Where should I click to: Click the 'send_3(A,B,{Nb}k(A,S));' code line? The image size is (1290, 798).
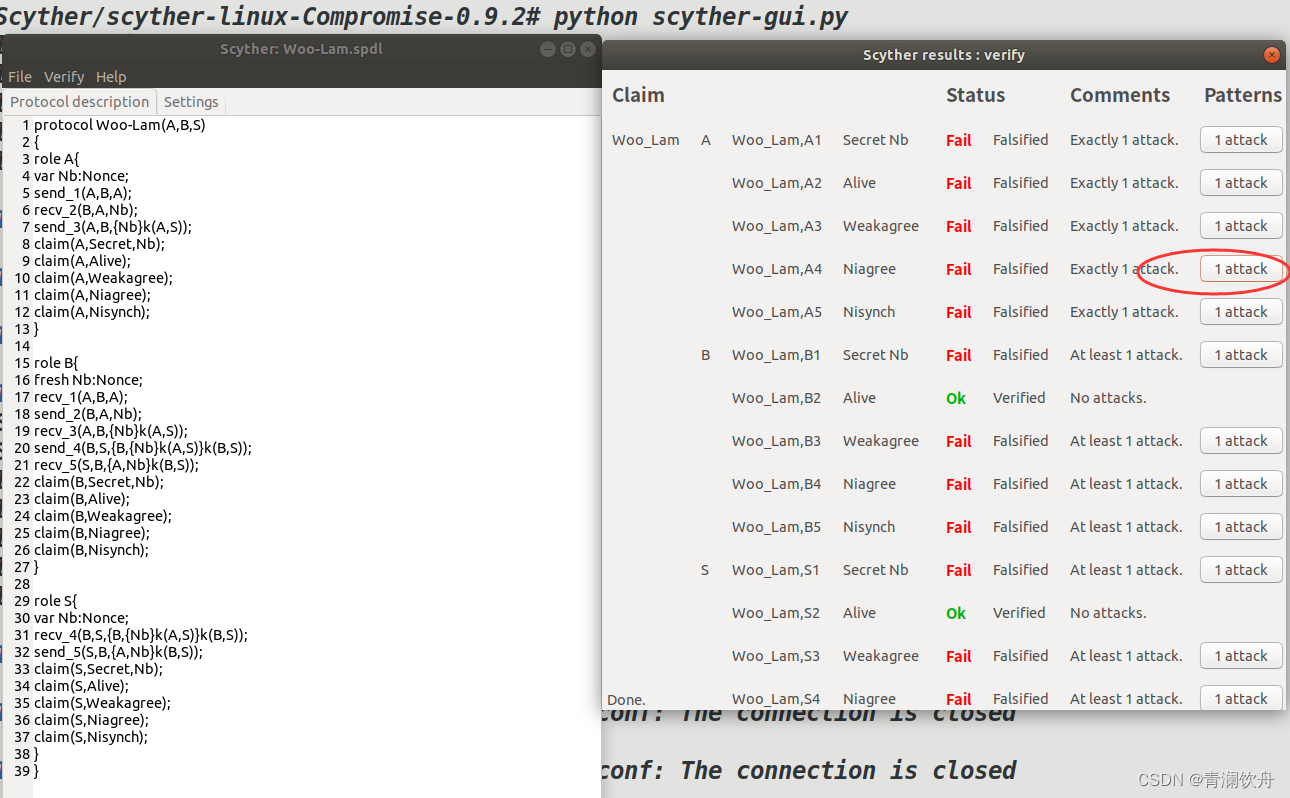click(113, 227)
